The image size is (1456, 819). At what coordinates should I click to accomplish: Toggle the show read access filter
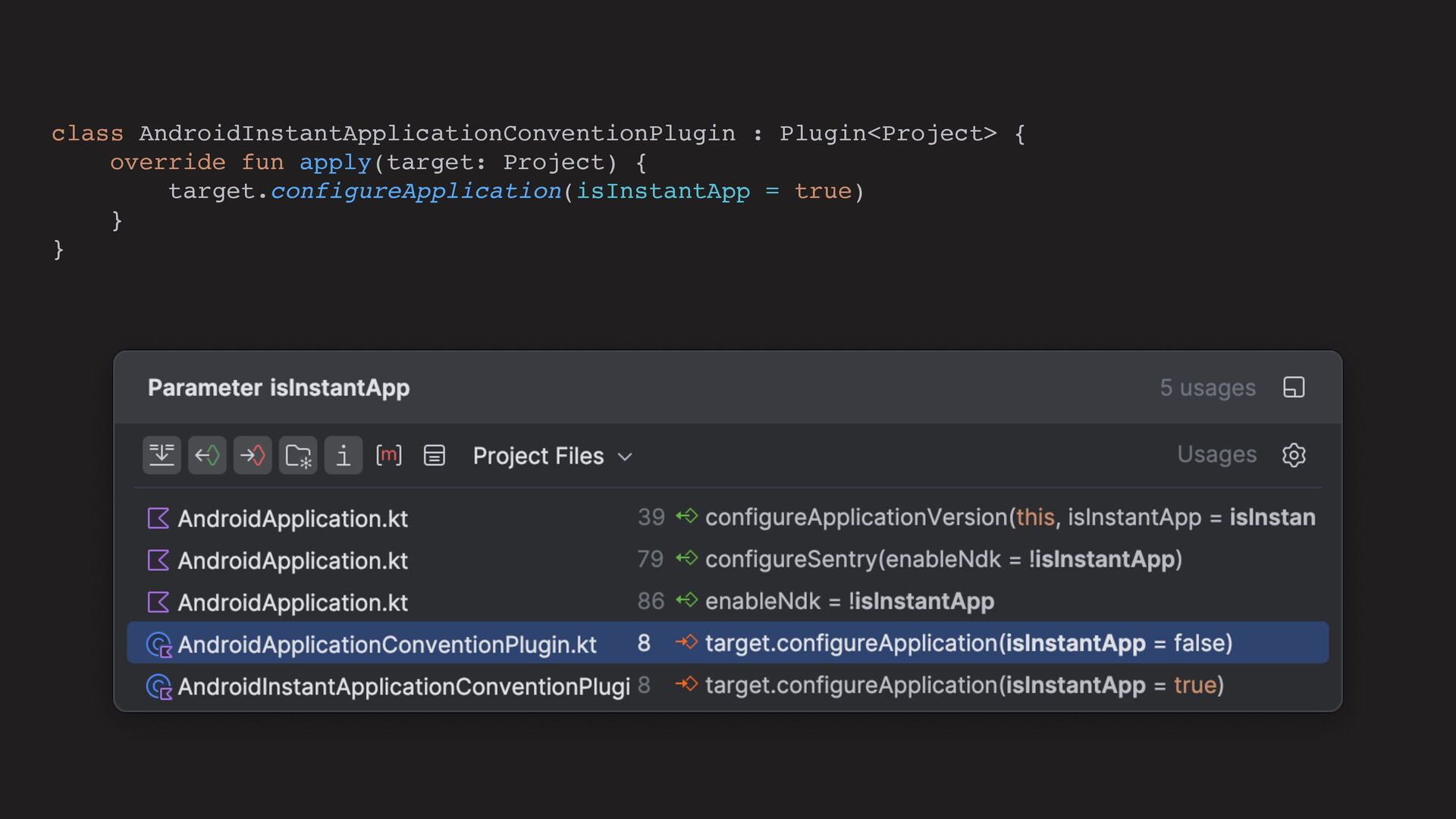tap(207, 455)
